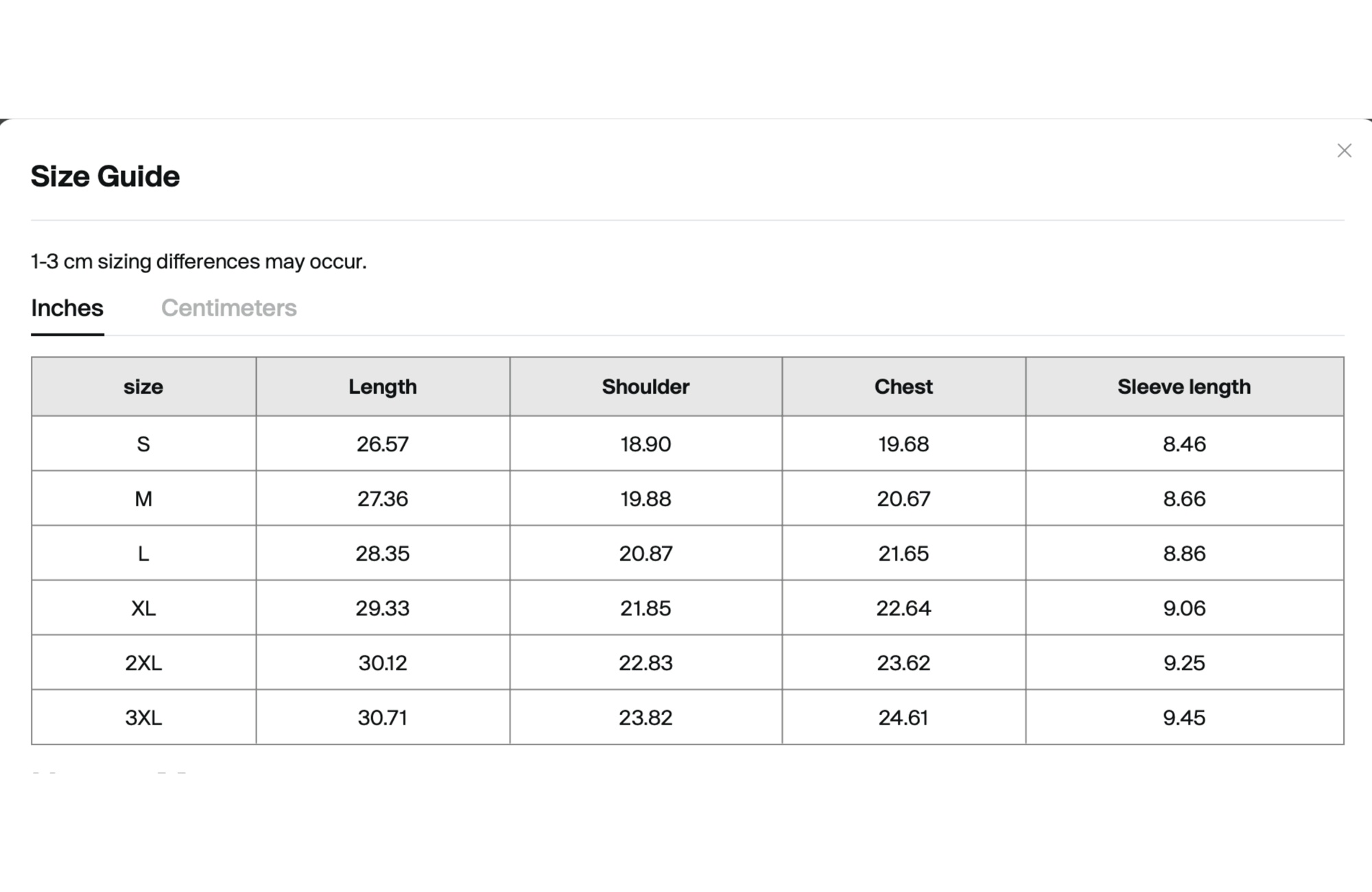The image size is (1372, 892).
Task: Select the M size row label
Action: coord(143,499)
